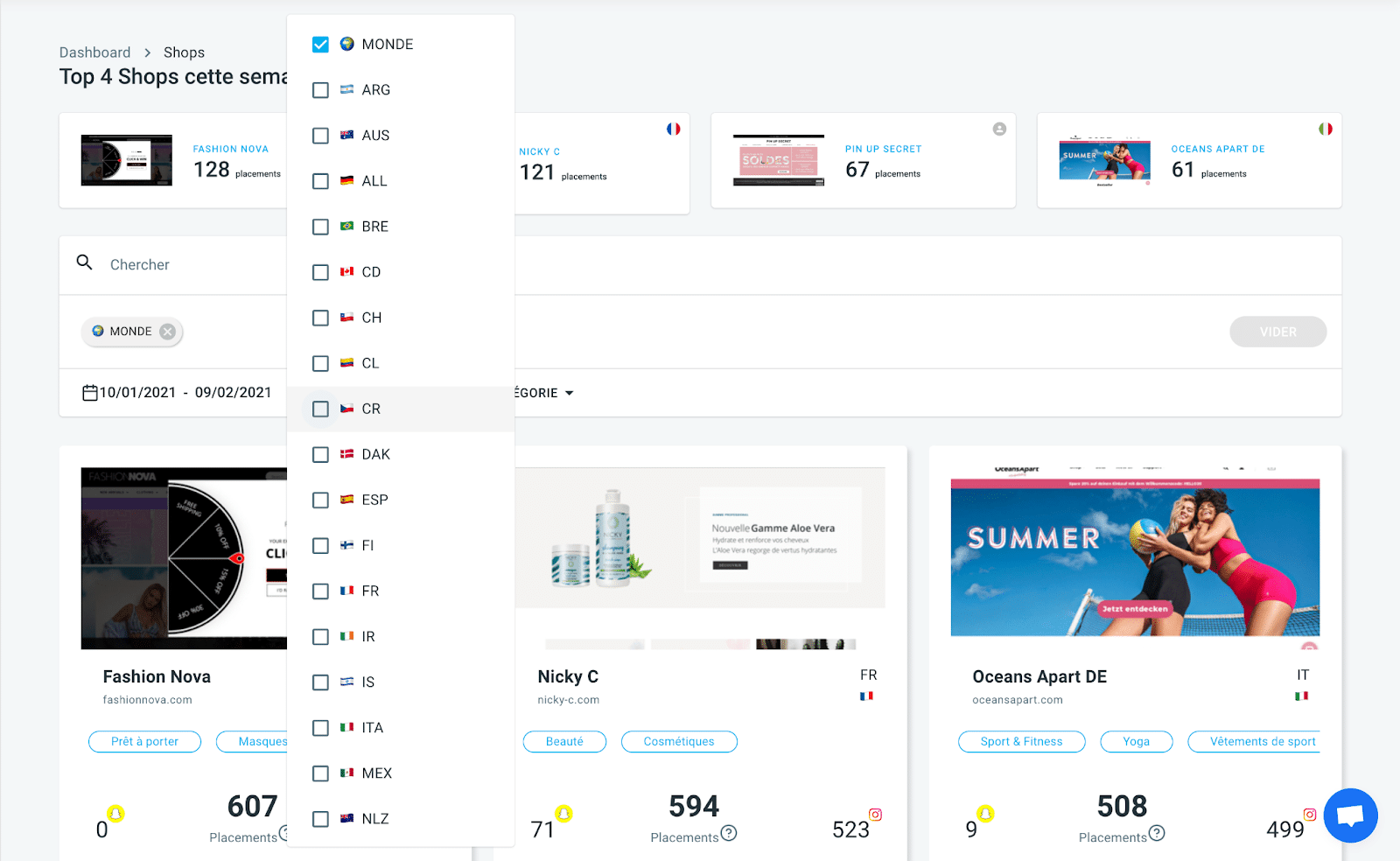Select the Prêt à porter tag

[x=144, y=741]
